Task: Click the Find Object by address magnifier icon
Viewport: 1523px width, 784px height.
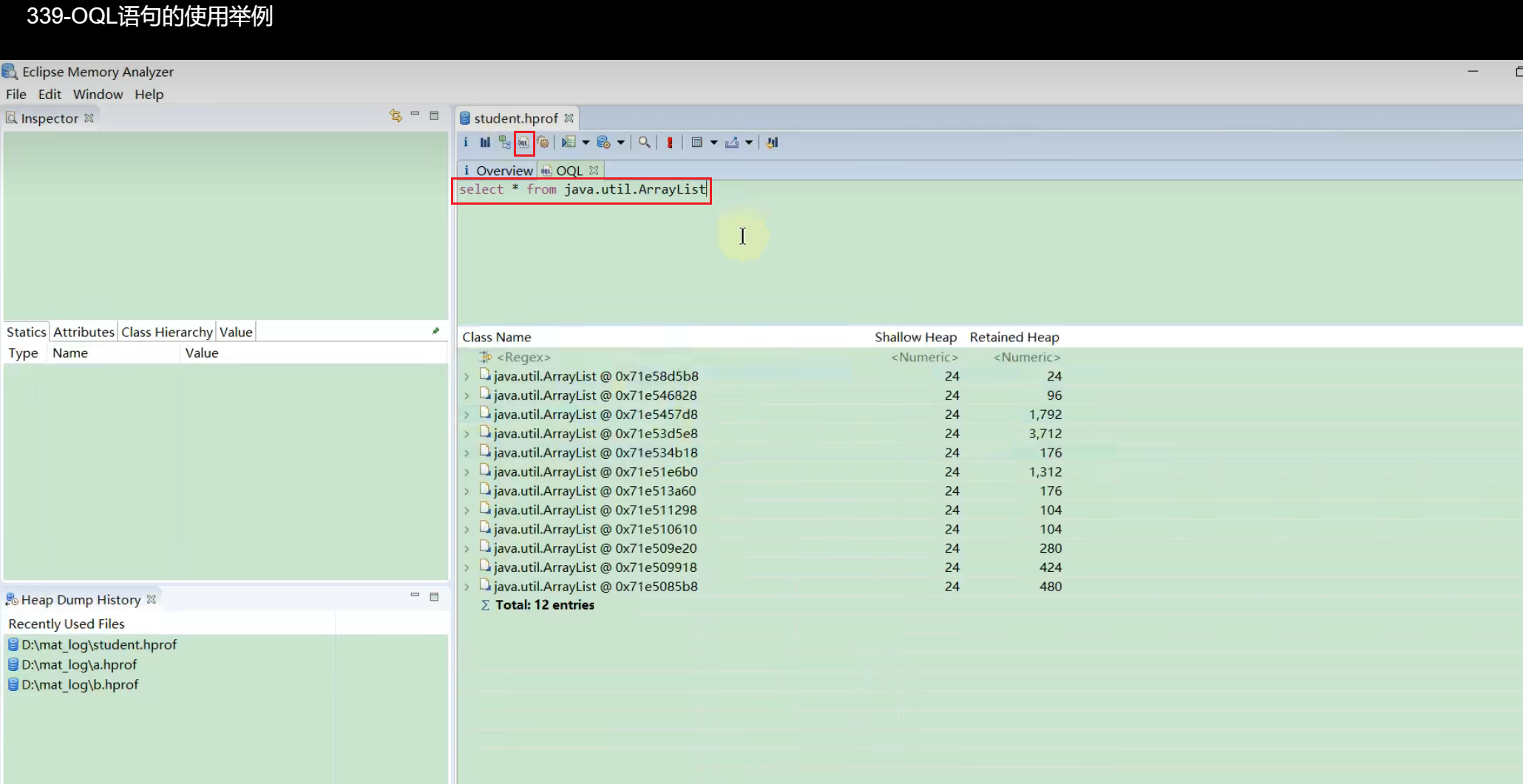Action: click(x=645, y=143)
